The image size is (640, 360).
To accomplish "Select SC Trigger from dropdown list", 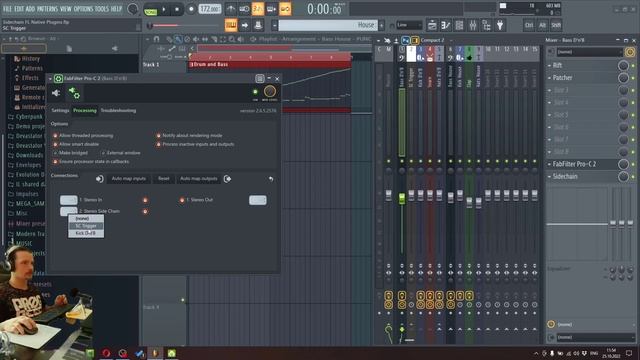I will (x=86, y=226).
